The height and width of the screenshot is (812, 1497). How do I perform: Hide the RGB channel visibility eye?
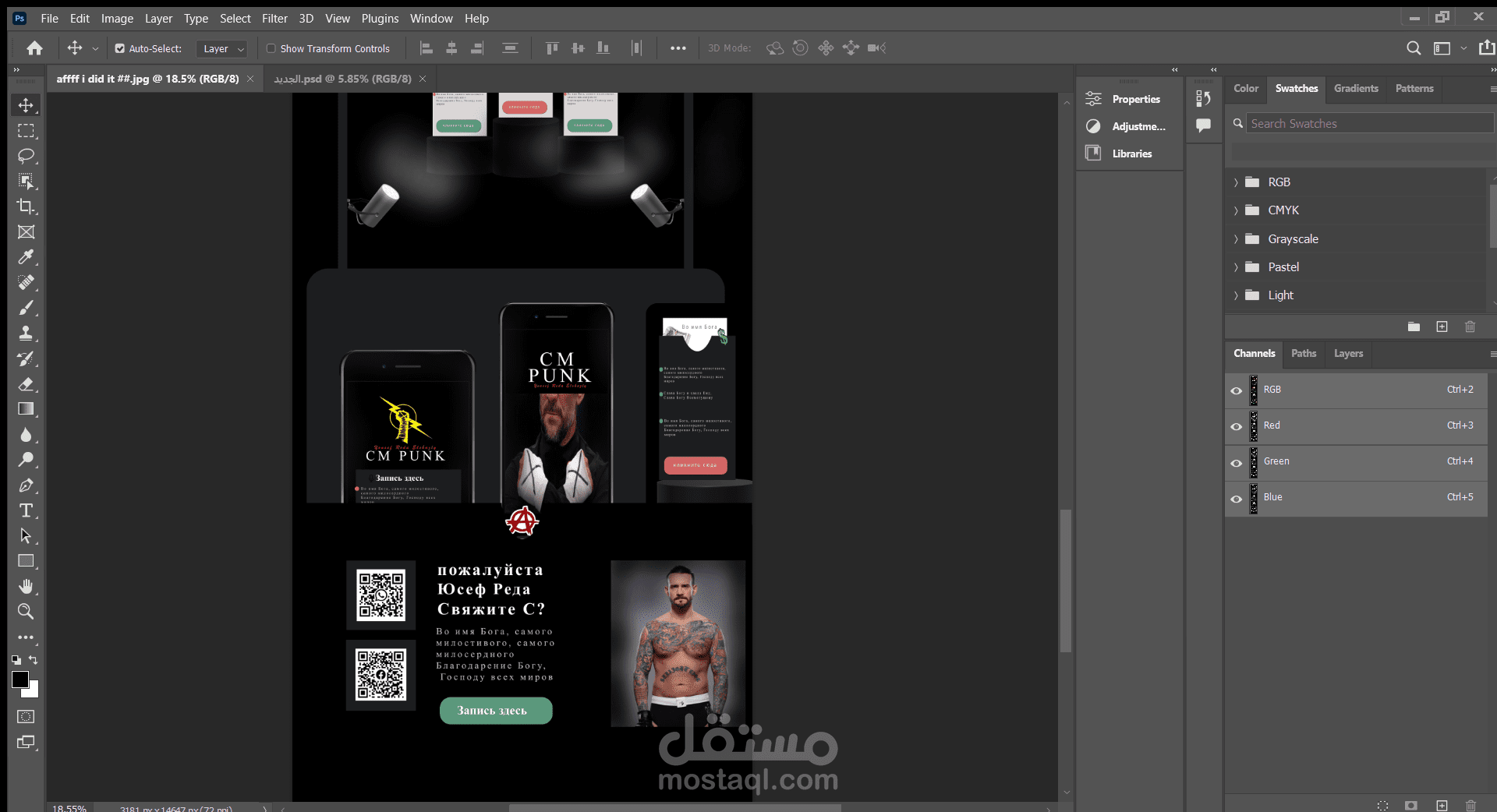tap(1236, 390)
